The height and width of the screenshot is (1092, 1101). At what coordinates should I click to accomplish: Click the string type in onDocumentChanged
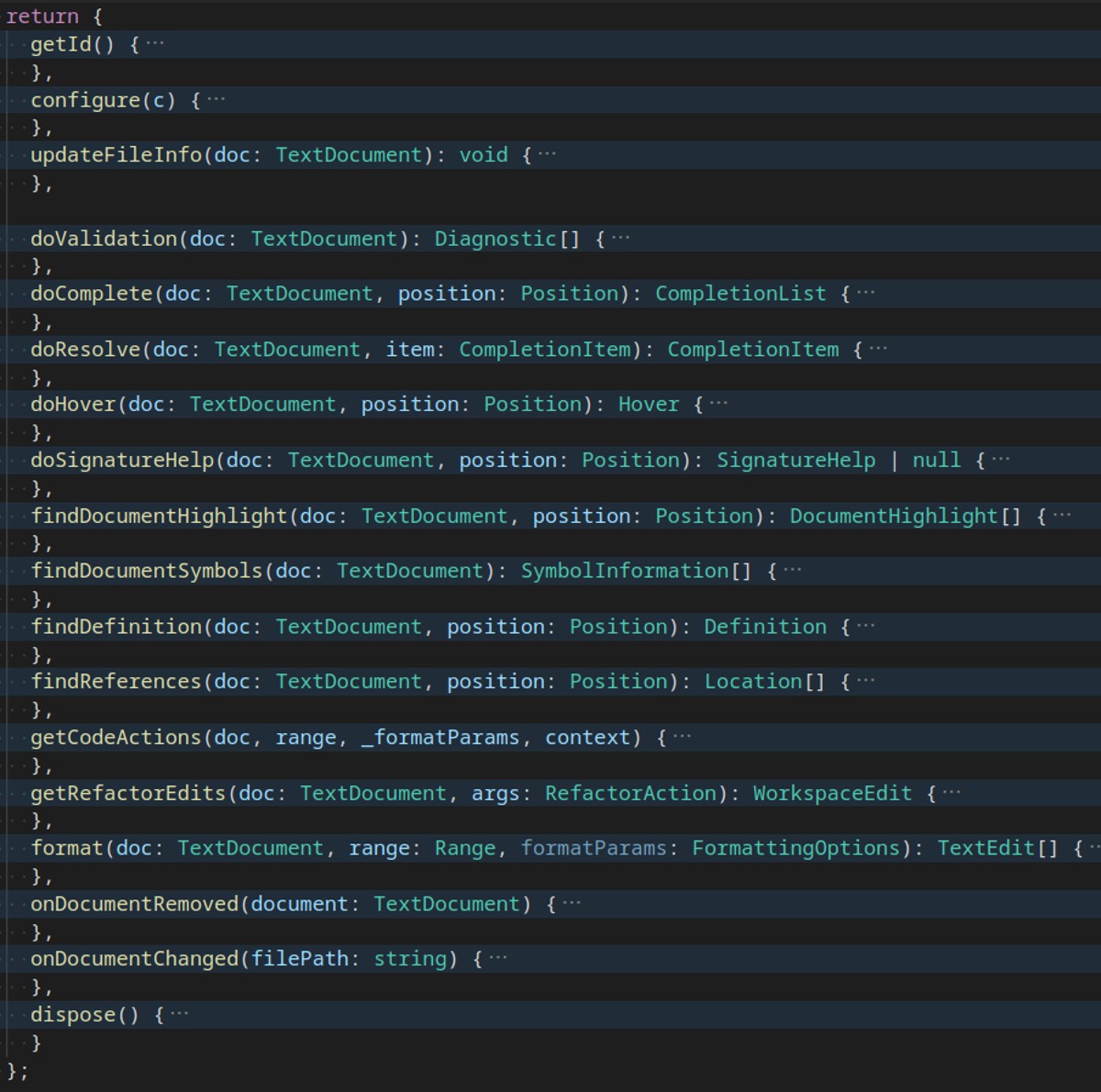(410, 959)
